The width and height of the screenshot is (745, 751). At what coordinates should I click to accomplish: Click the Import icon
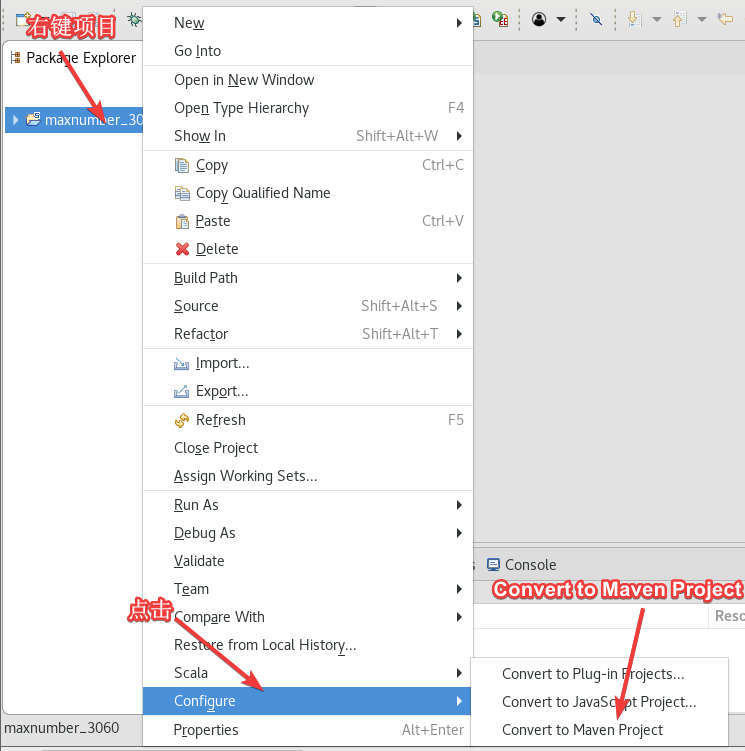[181, 364]
